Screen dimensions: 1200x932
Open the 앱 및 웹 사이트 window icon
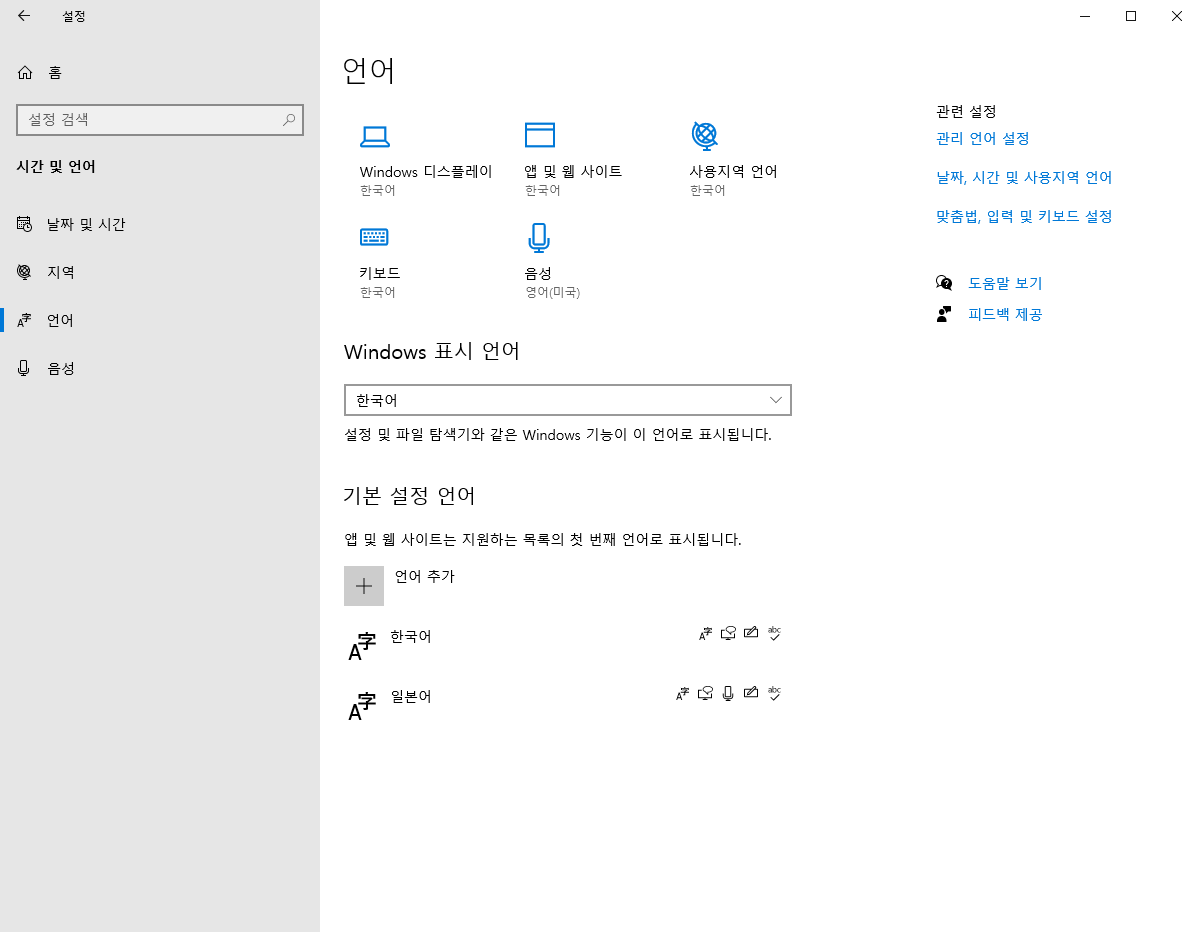click(539, 135)
